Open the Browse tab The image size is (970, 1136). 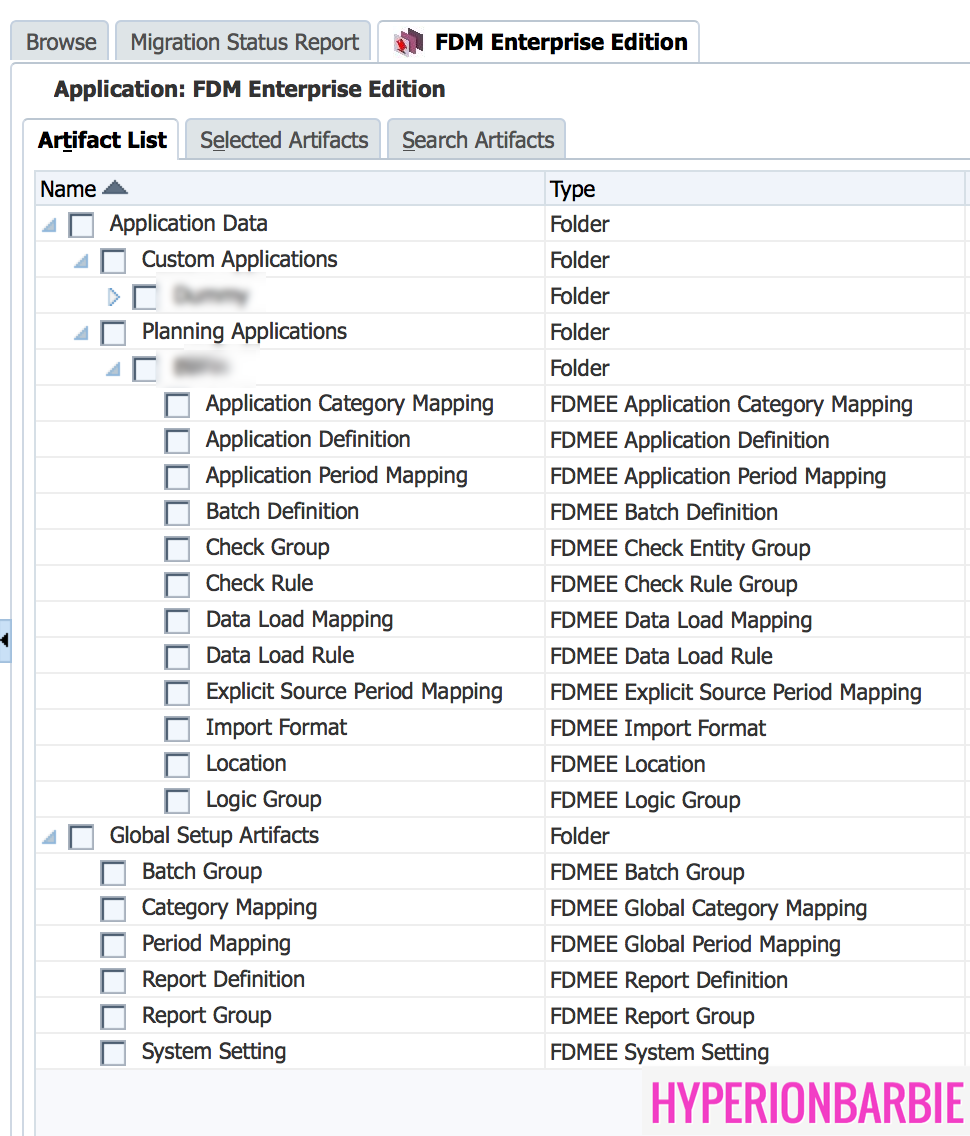61,42
